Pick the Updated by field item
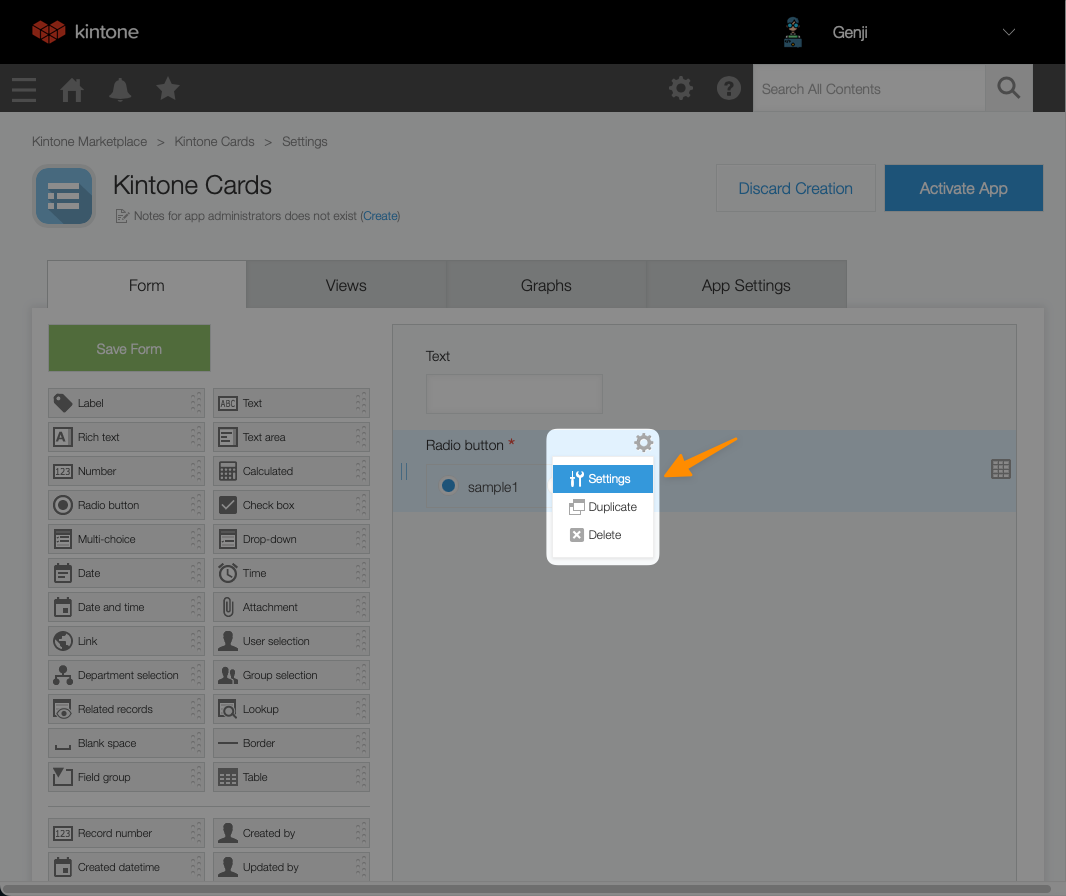 pyautogui.click(x=291, y=867)
